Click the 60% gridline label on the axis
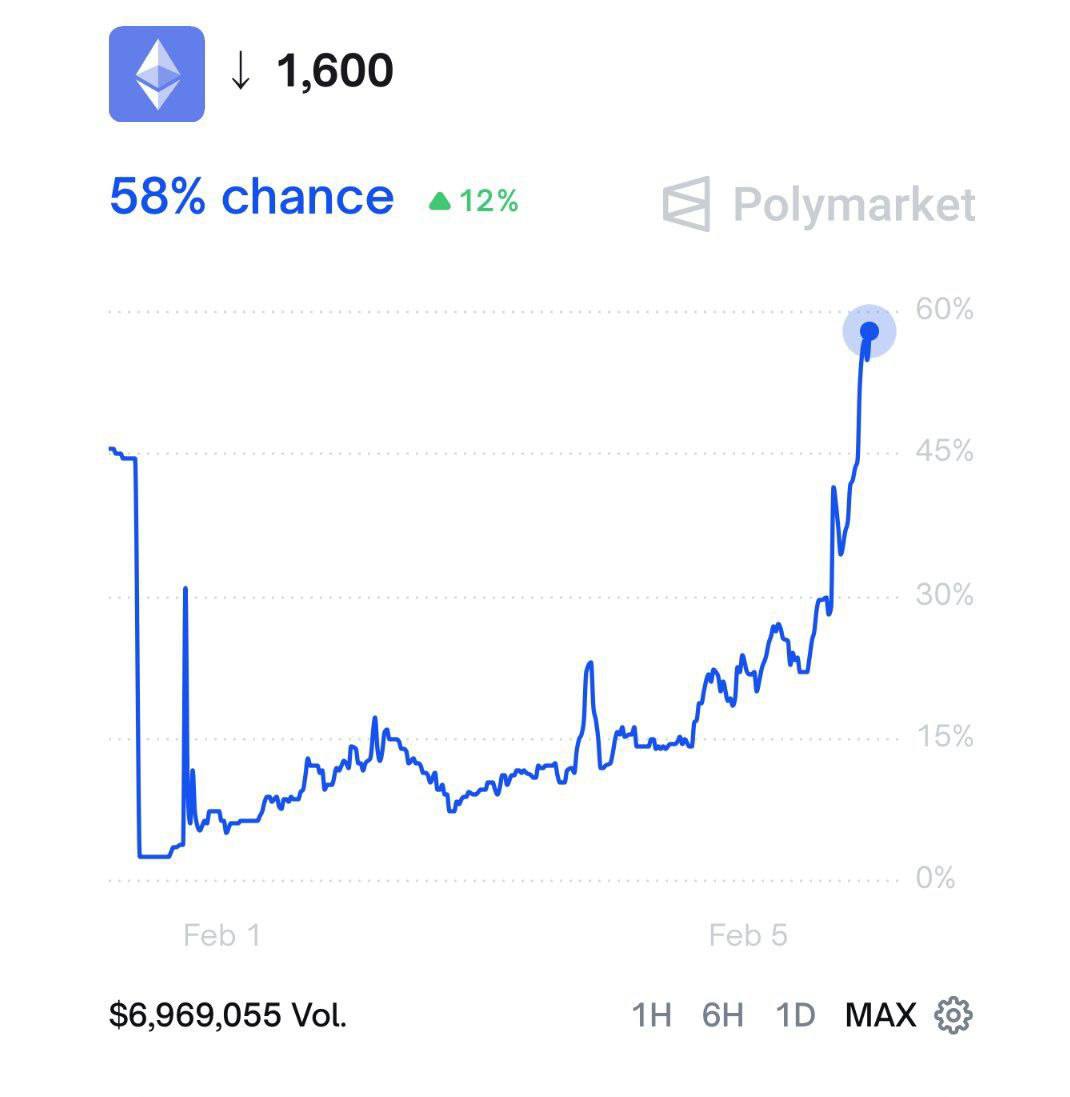This screenshot has height=1097, width=1070. point(944,311)
